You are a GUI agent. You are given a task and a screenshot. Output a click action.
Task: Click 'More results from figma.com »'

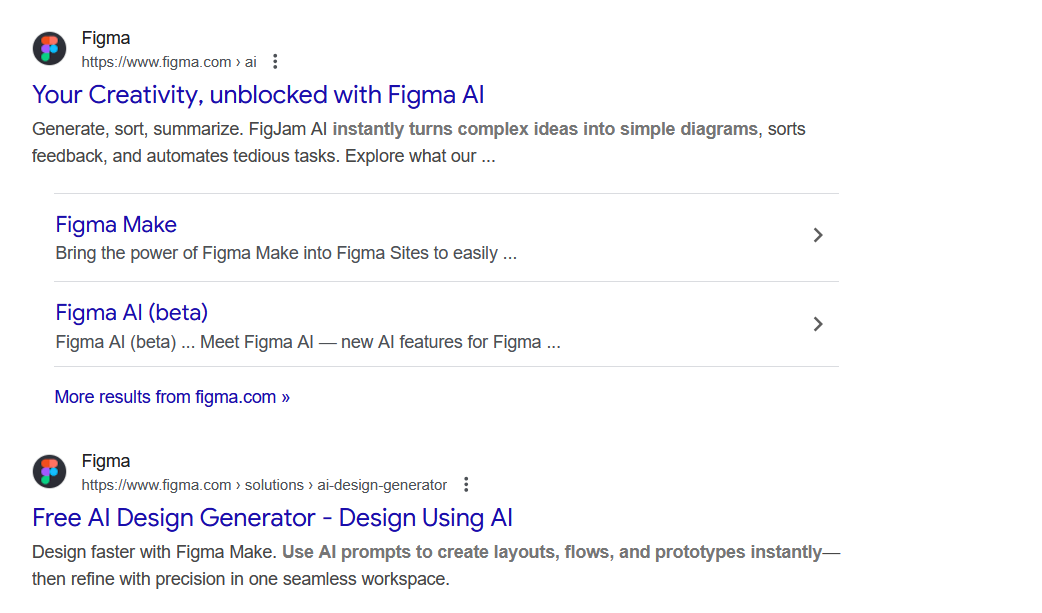(x=172, y=397)
